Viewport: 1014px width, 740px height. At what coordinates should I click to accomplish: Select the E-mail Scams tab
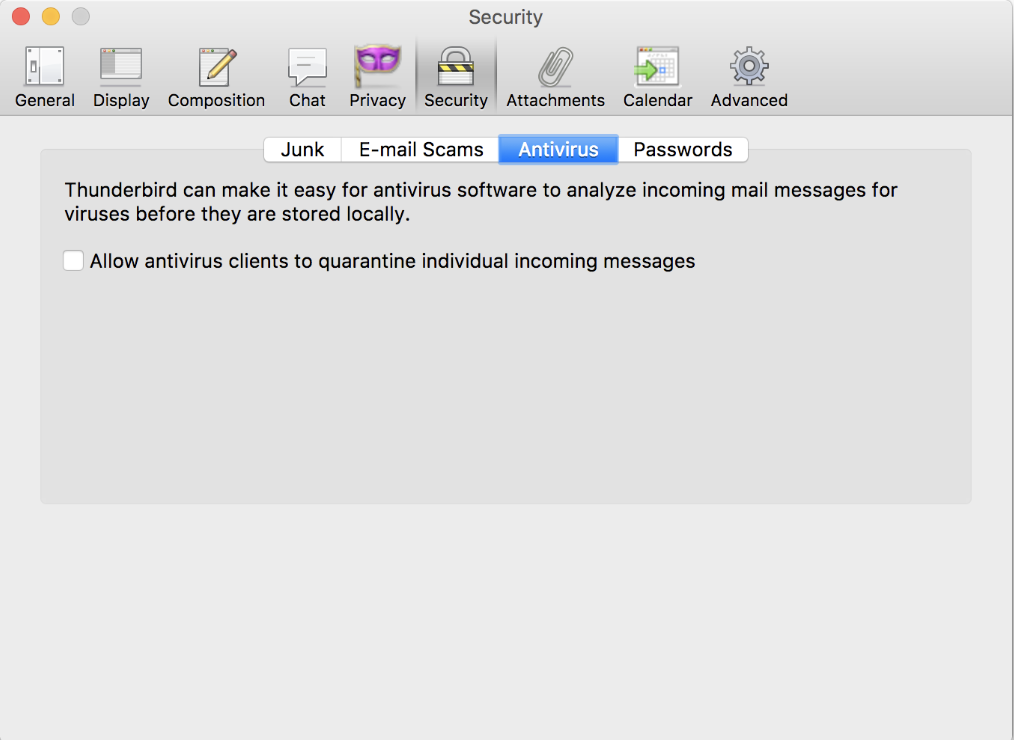(421, 150)
